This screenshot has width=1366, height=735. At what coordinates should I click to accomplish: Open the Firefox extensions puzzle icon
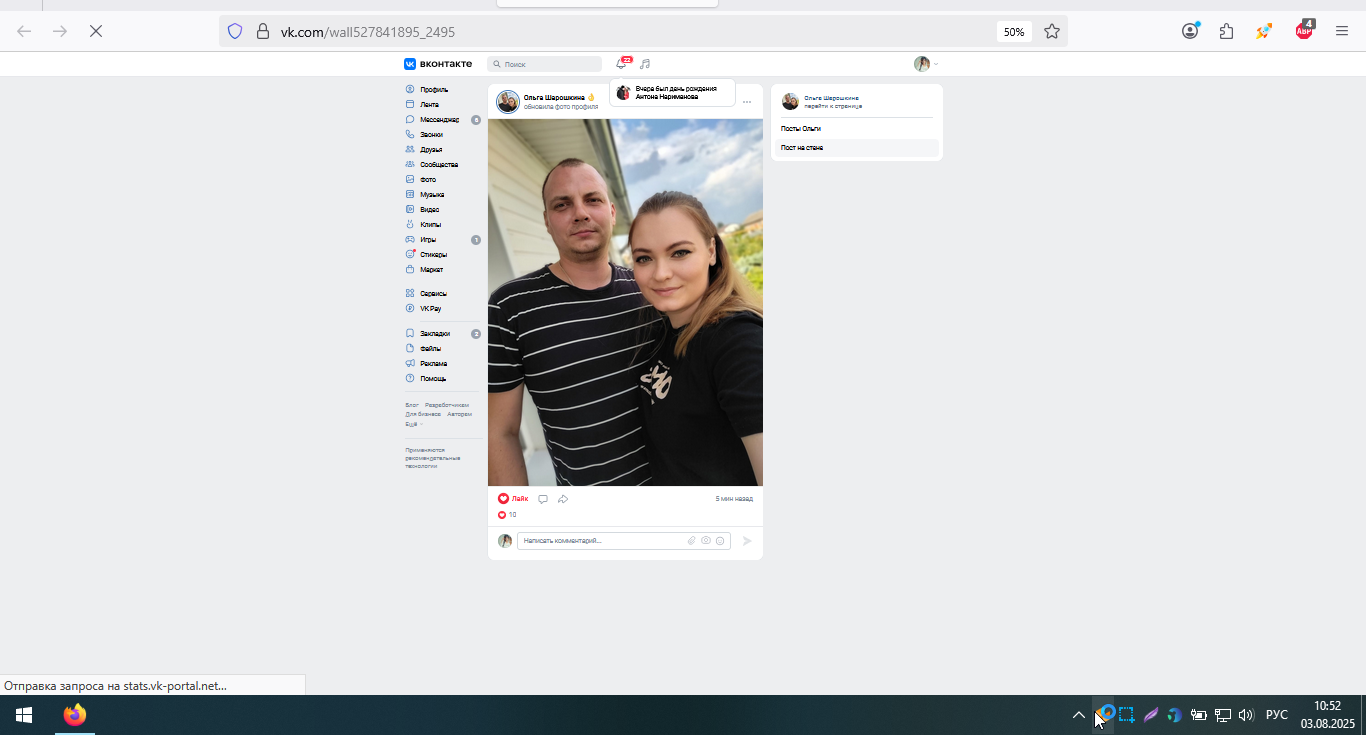tap(1227, 31)
